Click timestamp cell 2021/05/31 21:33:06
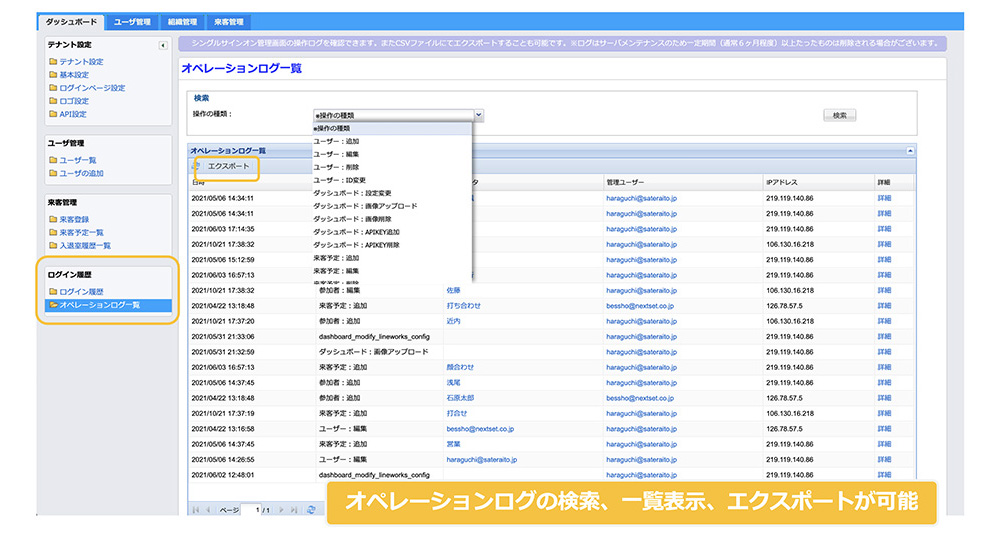This screenshot has width=1000, height=543. click(223, 336)
